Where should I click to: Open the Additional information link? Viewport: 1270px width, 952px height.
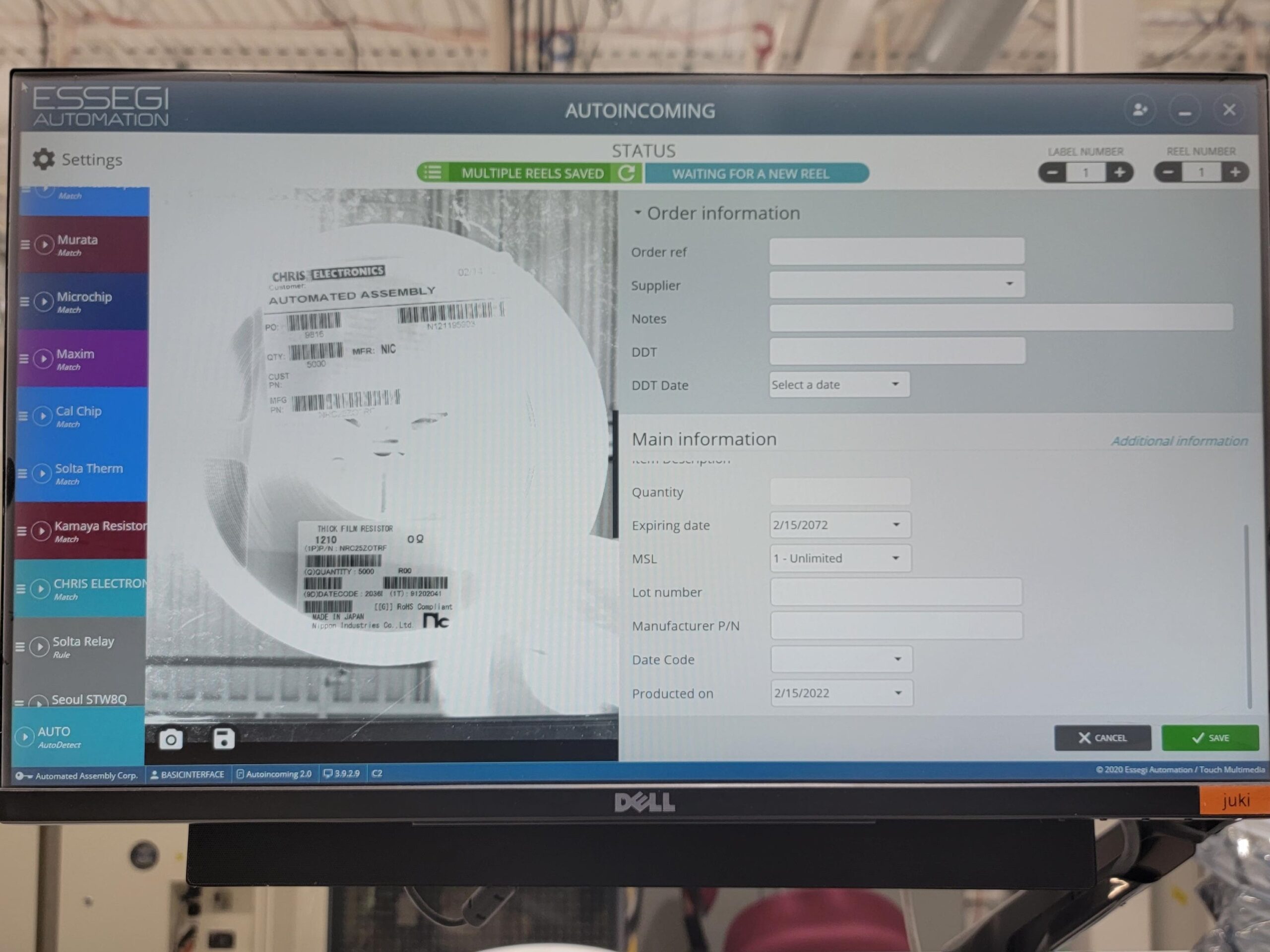1179,441
